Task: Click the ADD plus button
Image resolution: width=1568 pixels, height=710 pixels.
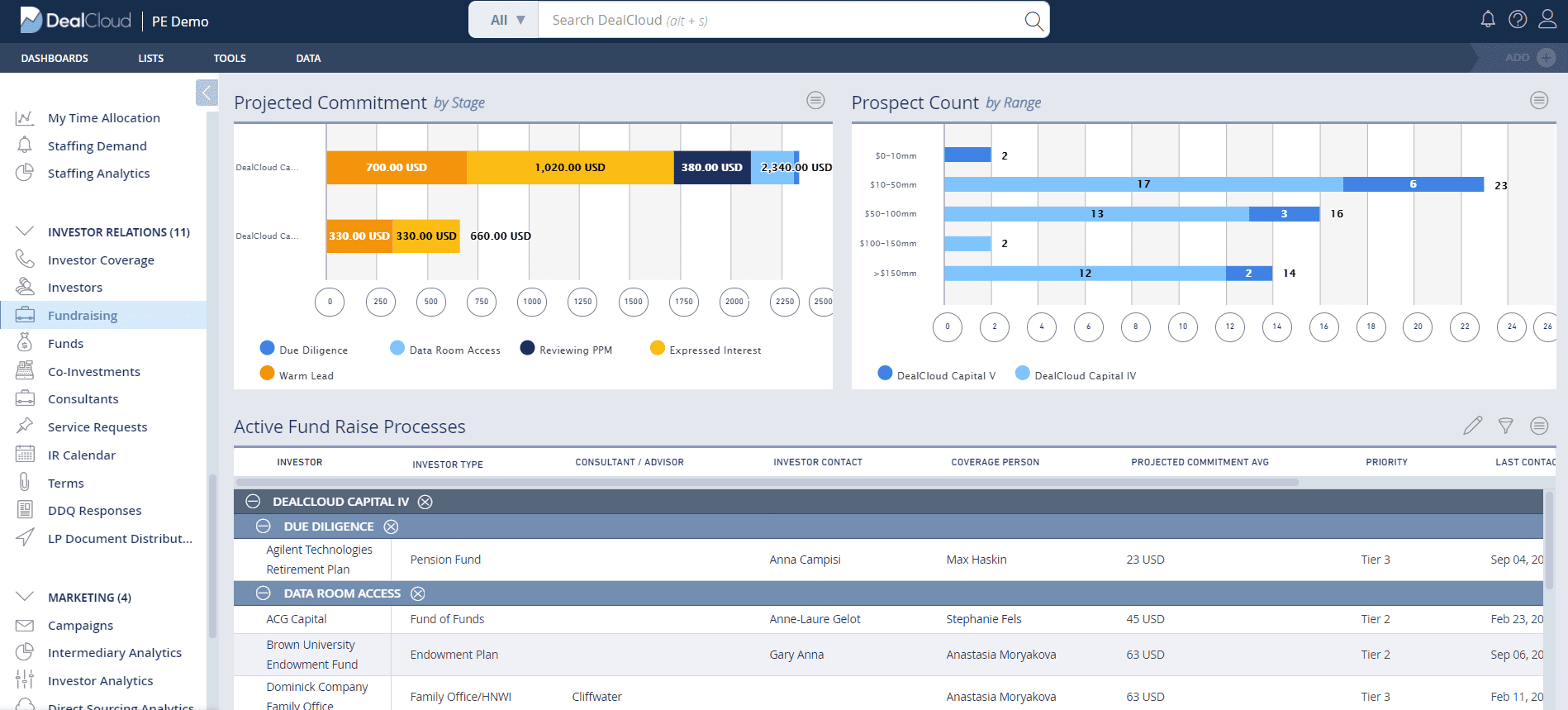Action: [x=1547, y=57]
